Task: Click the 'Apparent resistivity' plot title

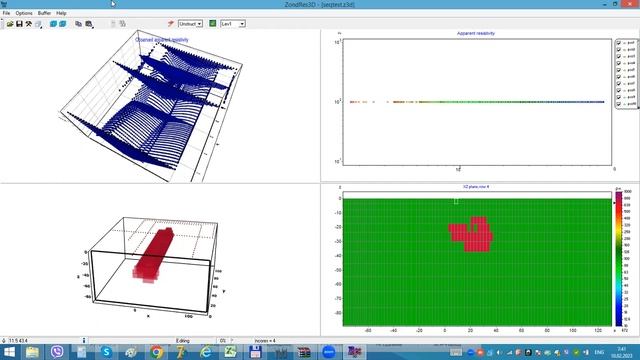Action: [x=476, y=33]
